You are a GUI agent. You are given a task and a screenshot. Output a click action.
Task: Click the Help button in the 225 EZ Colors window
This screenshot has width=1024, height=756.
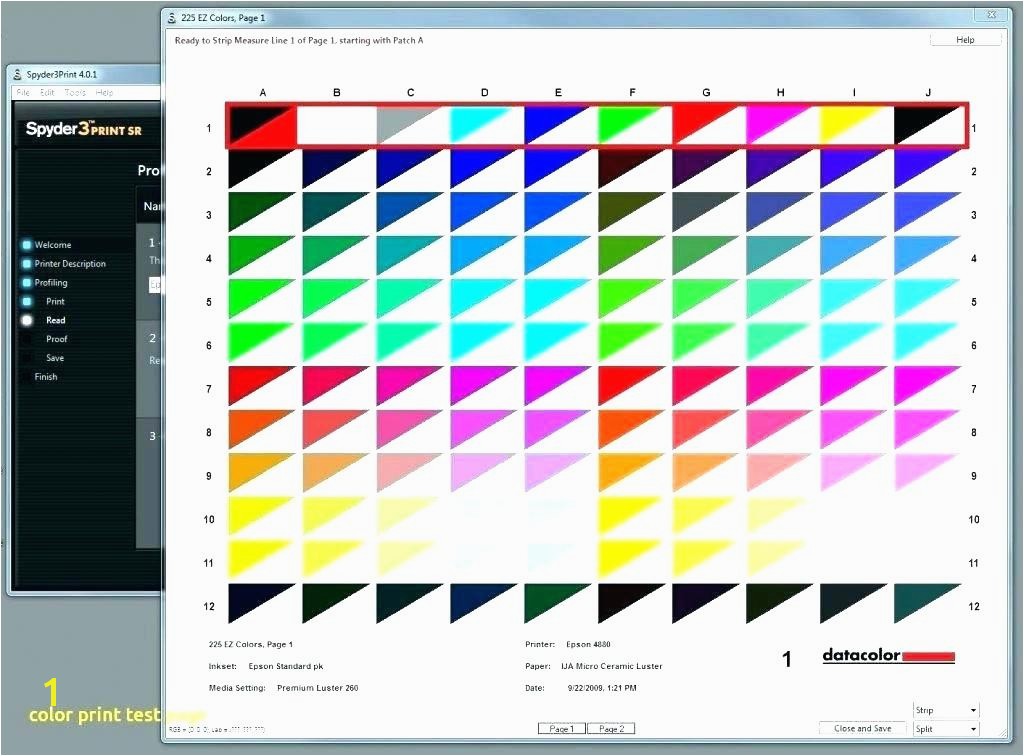[965, 40]
